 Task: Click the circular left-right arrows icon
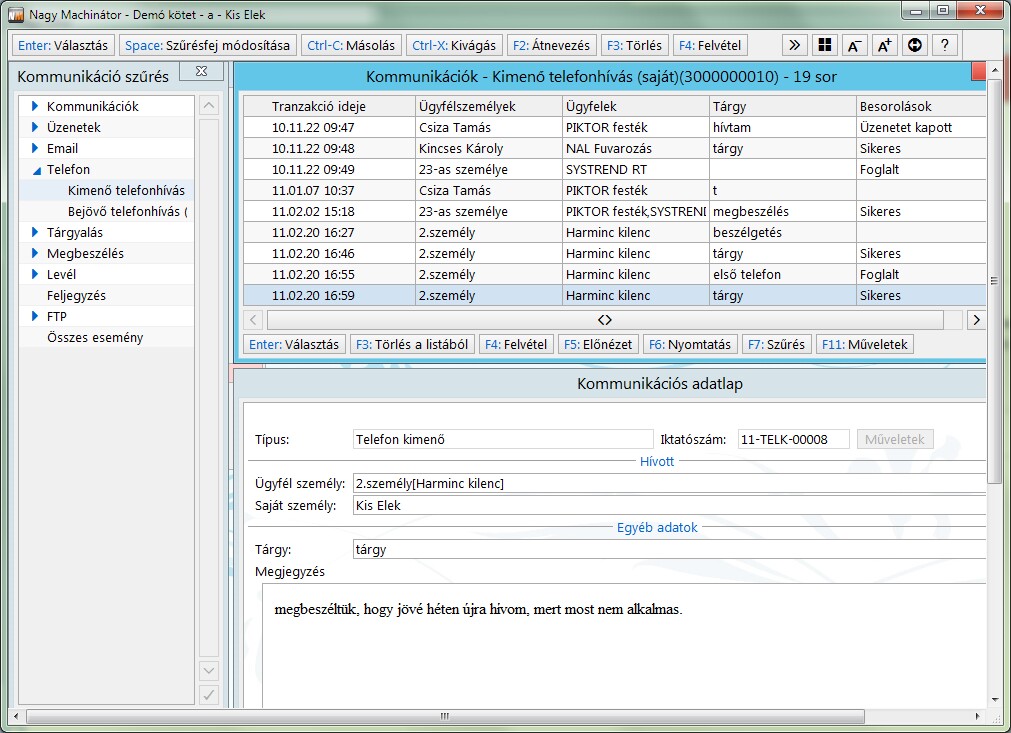click(914, 45)
